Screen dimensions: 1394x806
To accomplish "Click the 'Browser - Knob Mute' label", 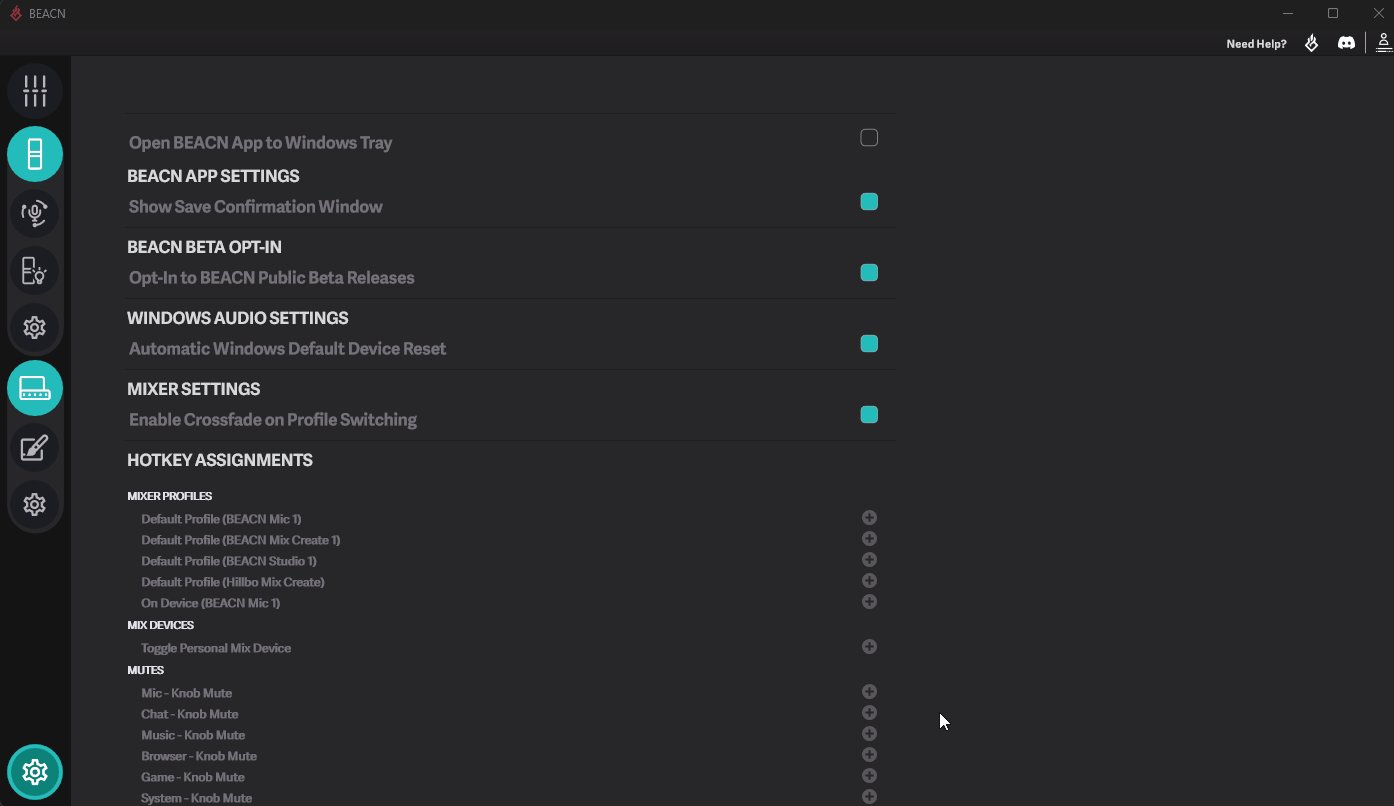I will click(199, 756).
